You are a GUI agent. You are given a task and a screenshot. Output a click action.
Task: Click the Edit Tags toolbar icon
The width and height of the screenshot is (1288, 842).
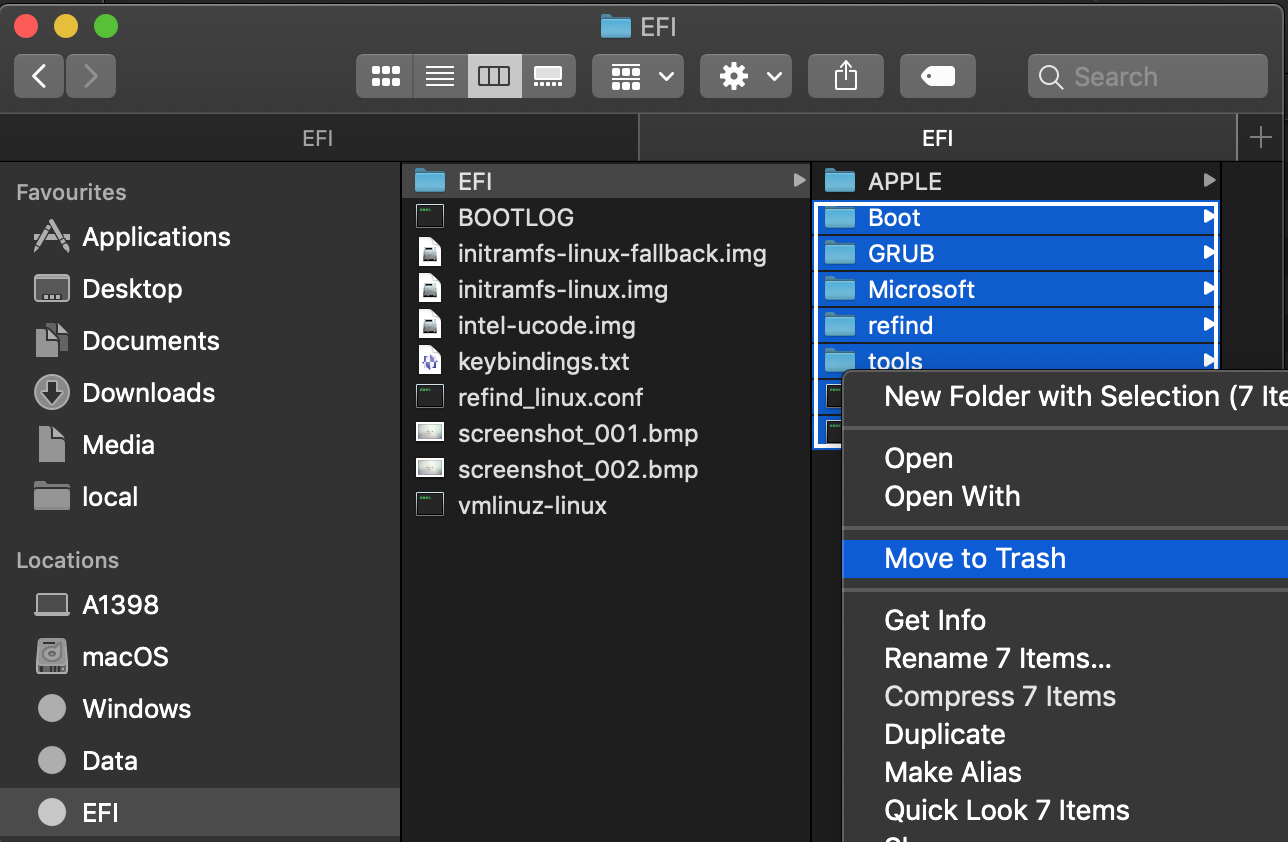[x=938, y=76]
